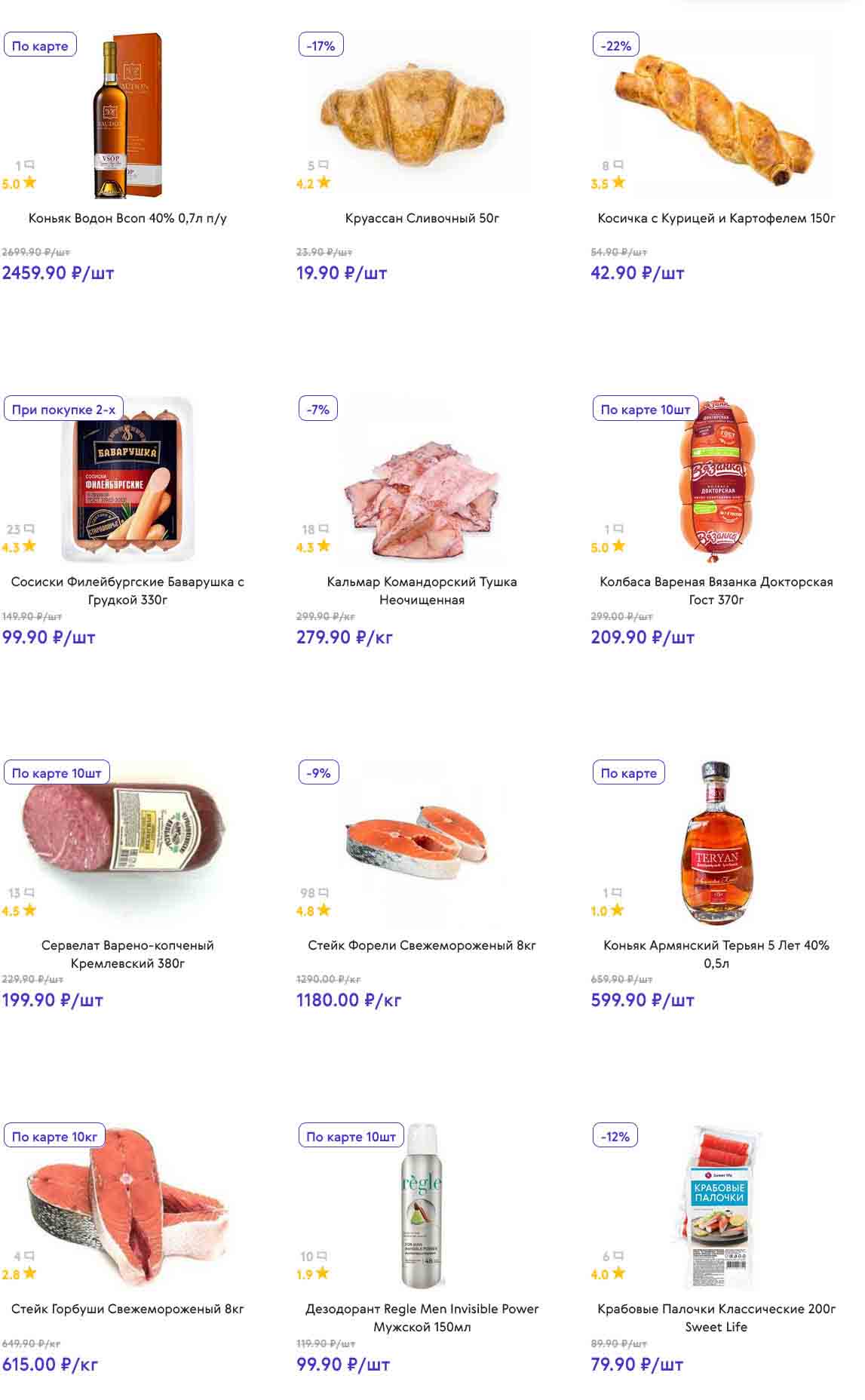Viewport: 865px width, 1400px height.
Task: Click the "При покупке 2-х" badge
Action: coord(63,410)
